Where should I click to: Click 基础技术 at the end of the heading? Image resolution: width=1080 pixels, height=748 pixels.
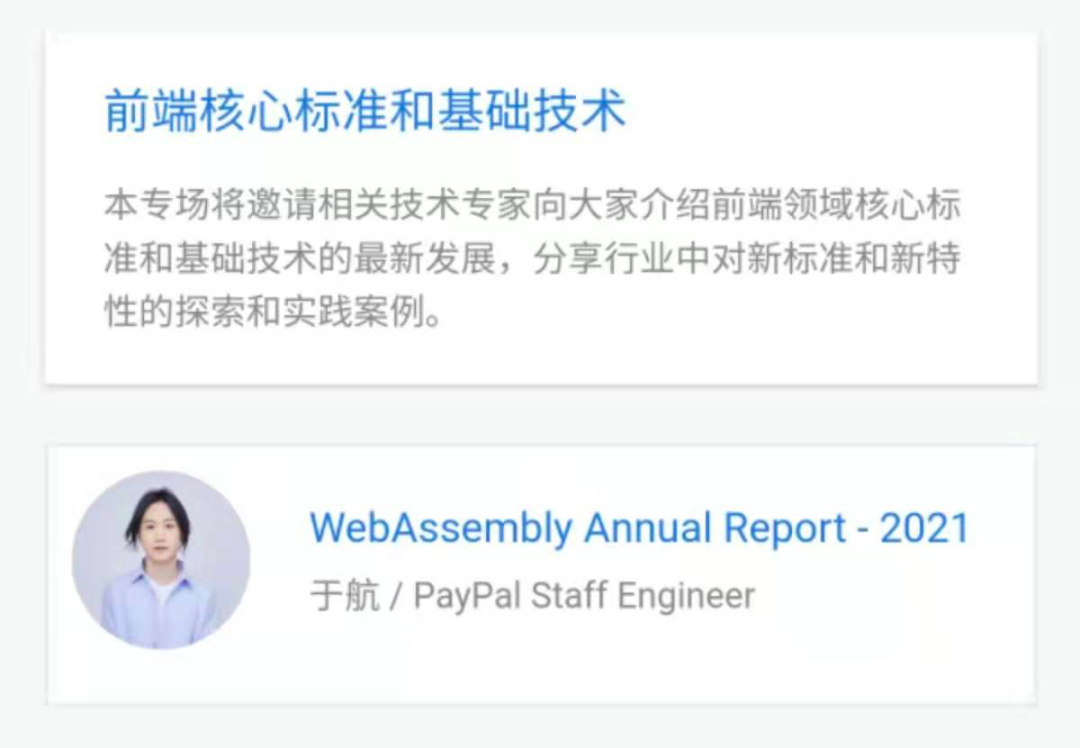pos(532,111)
